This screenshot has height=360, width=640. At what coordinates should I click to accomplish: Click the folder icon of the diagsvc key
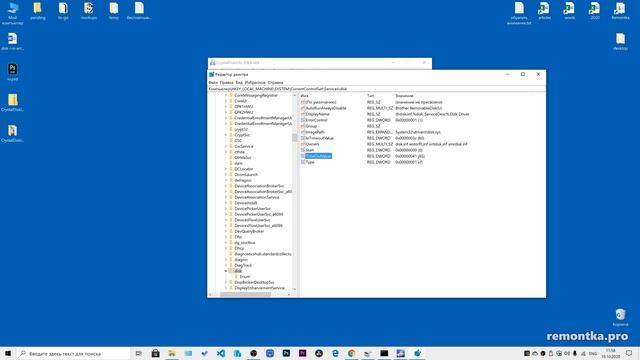[231, 260]
